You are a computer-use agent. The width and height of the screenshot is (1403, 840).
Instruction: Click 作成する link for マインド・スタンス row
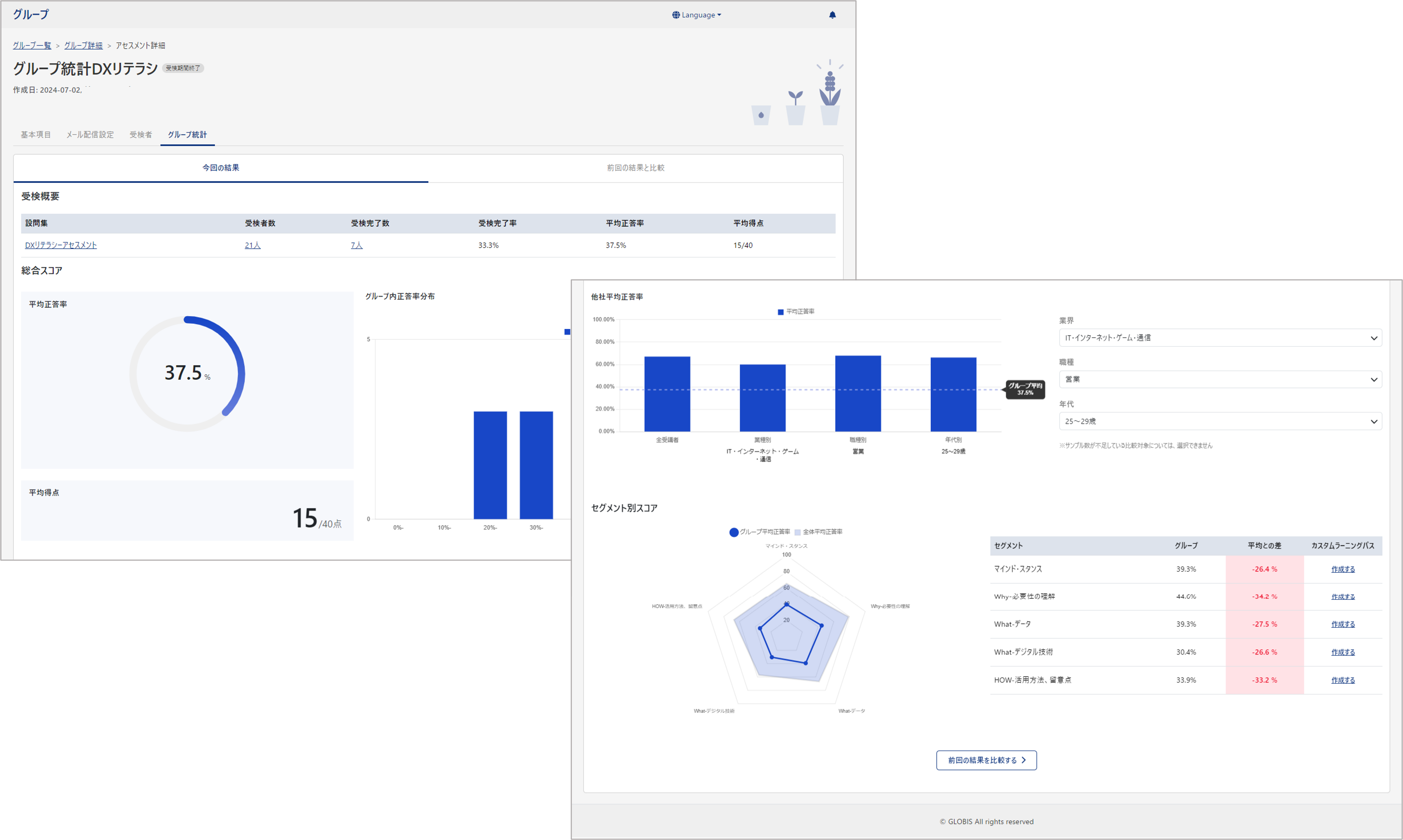1342,569
